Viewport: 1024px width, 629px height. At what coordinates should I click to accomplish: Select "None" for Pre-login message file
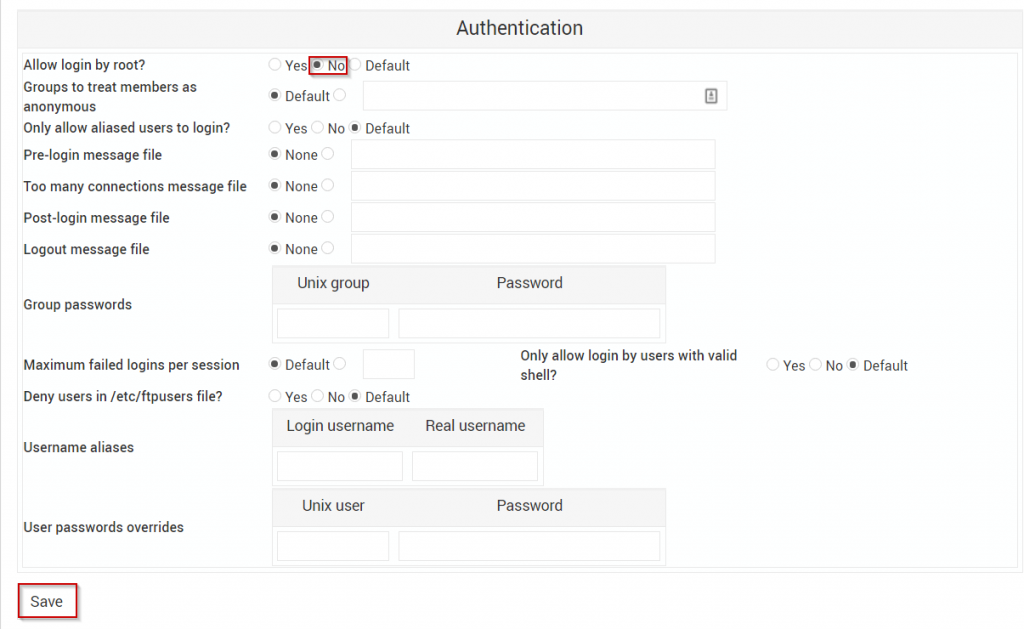click(276, 155)
